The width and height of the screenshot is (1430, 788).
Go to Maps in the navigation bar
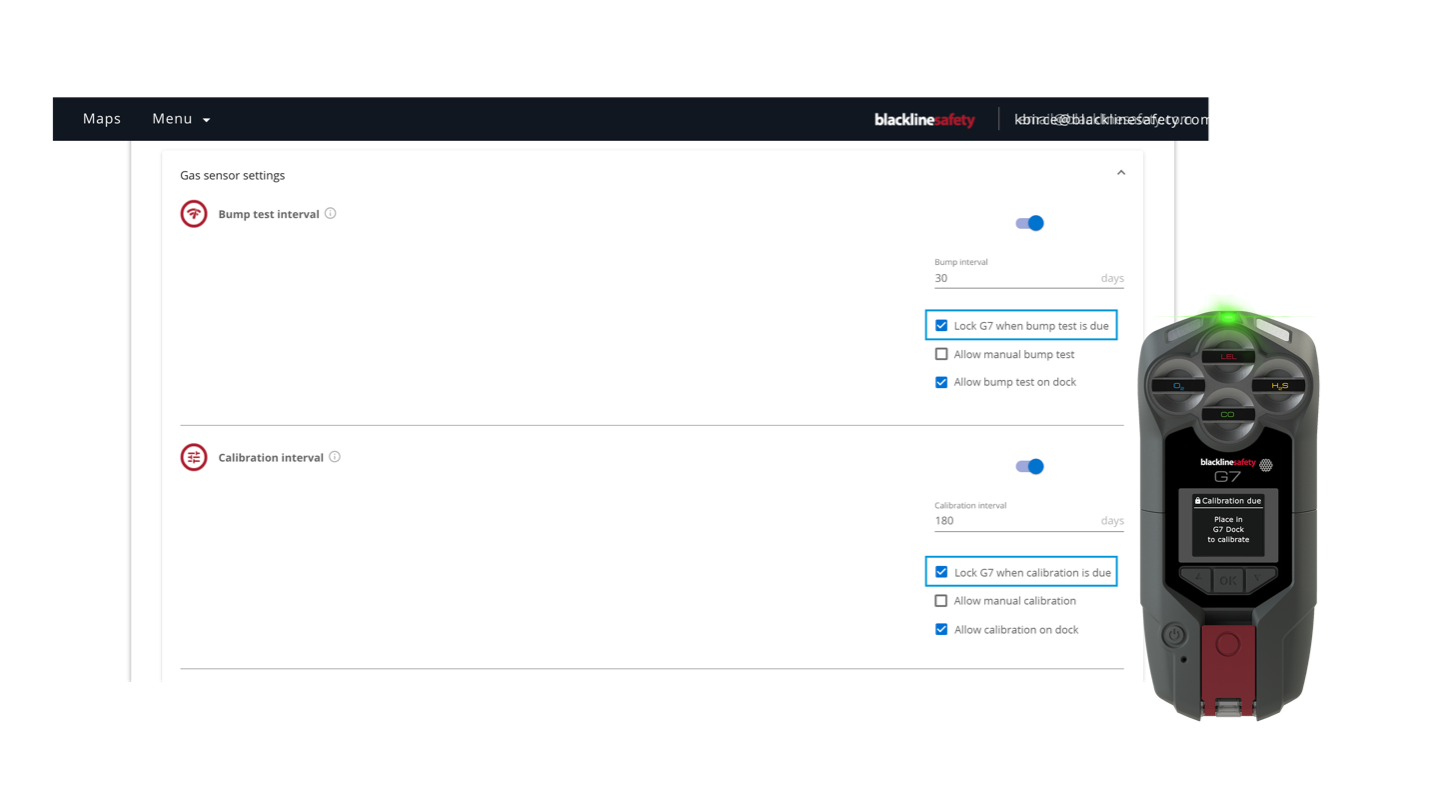(x=102, y=119)
